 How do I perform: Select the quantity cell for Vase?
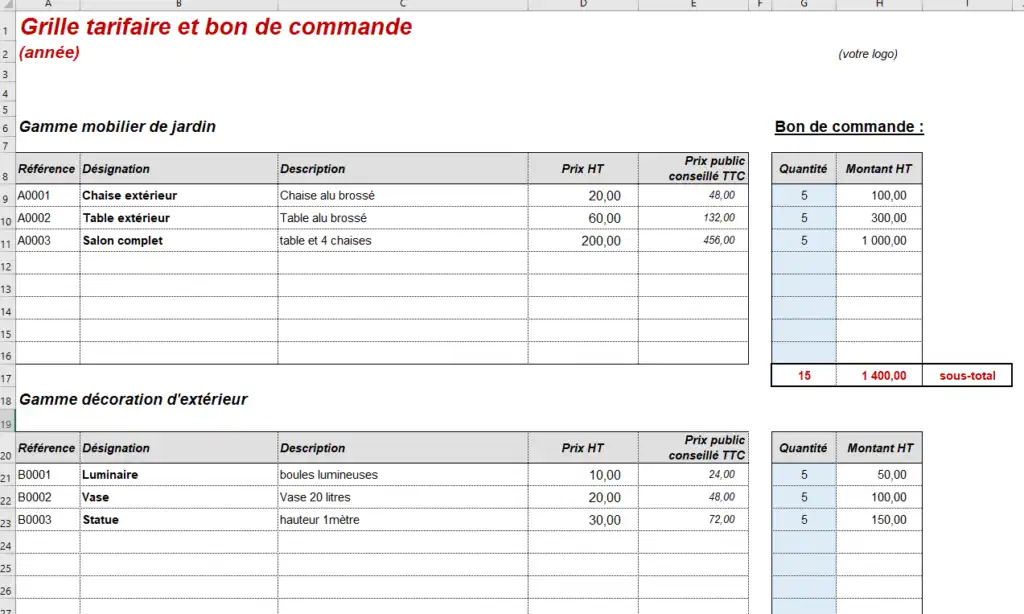tap(804, 497)
